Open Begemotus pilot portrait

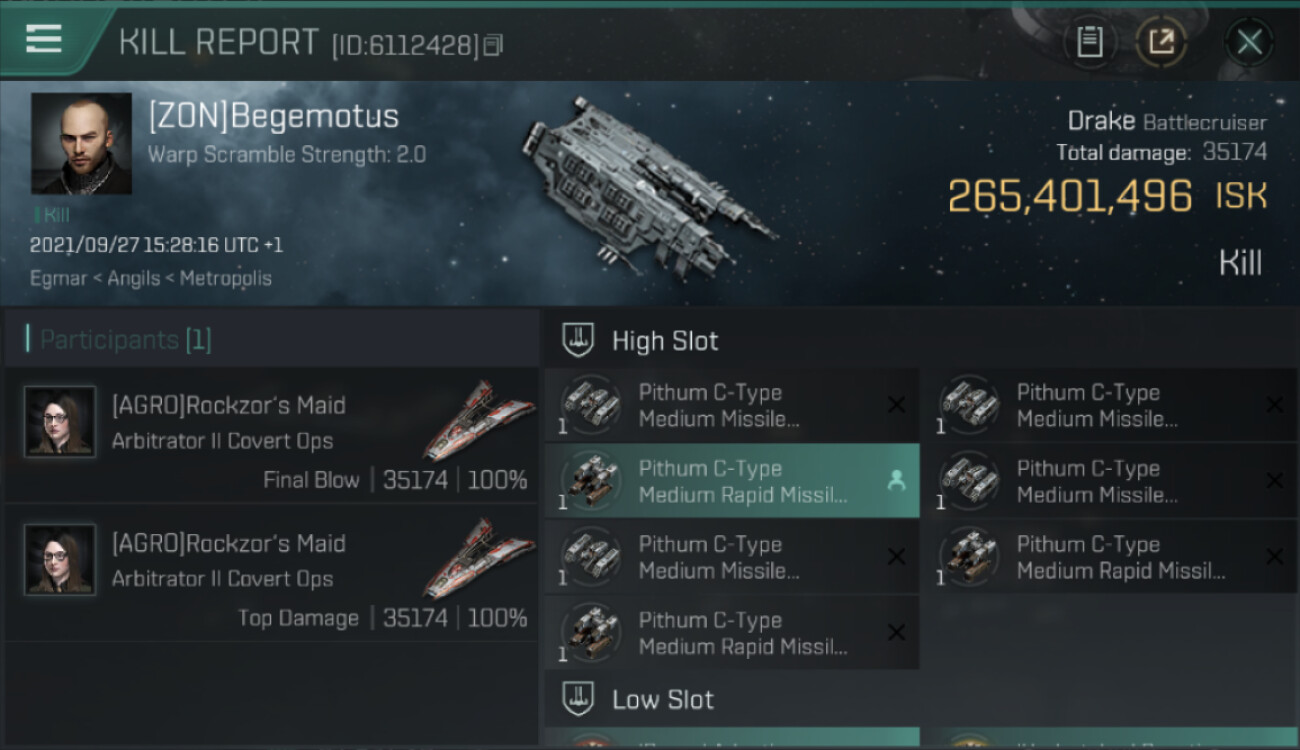[81, 143]
